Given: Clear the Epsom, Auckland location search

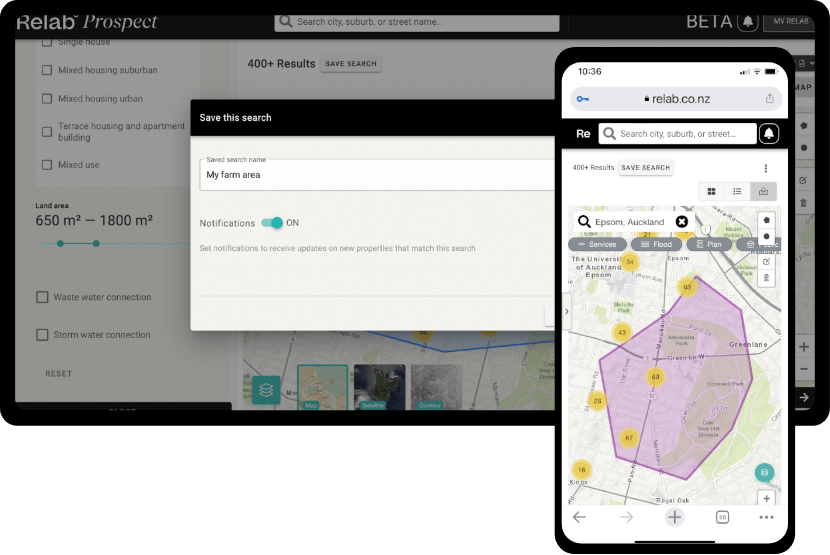Looking at the screenshot, I should tap(682, 222).
